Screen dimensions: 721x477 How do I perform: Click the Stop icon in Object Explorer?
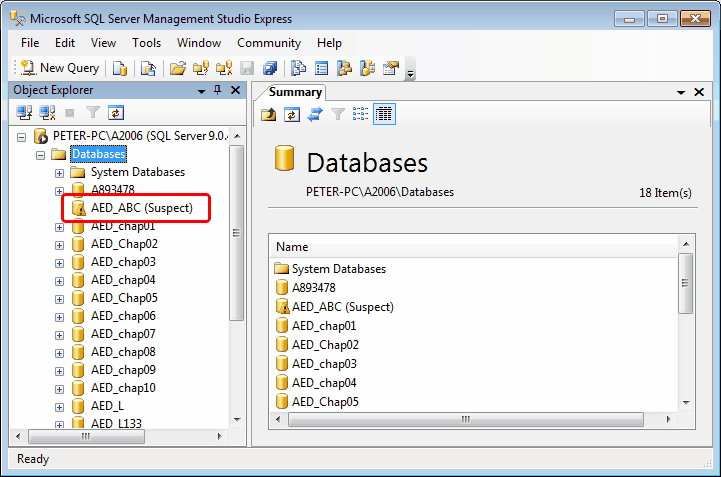[70, 113]
